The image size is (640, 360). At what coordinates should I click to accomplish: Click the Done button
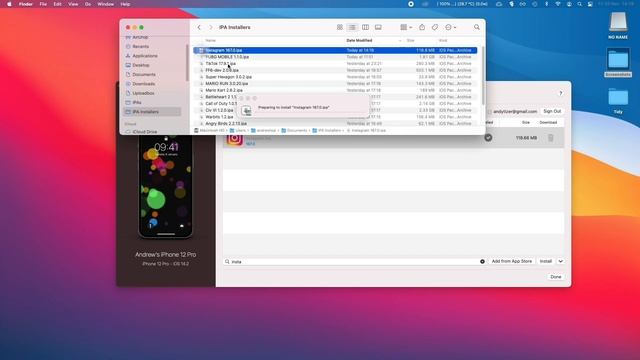(556, 277)
